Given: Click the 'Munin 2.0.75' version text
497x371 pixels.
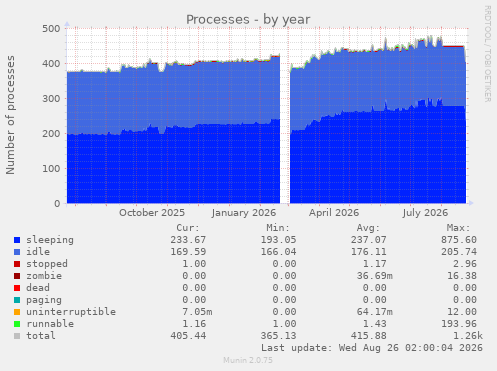Looking at the screenshot, I should 248,360.
